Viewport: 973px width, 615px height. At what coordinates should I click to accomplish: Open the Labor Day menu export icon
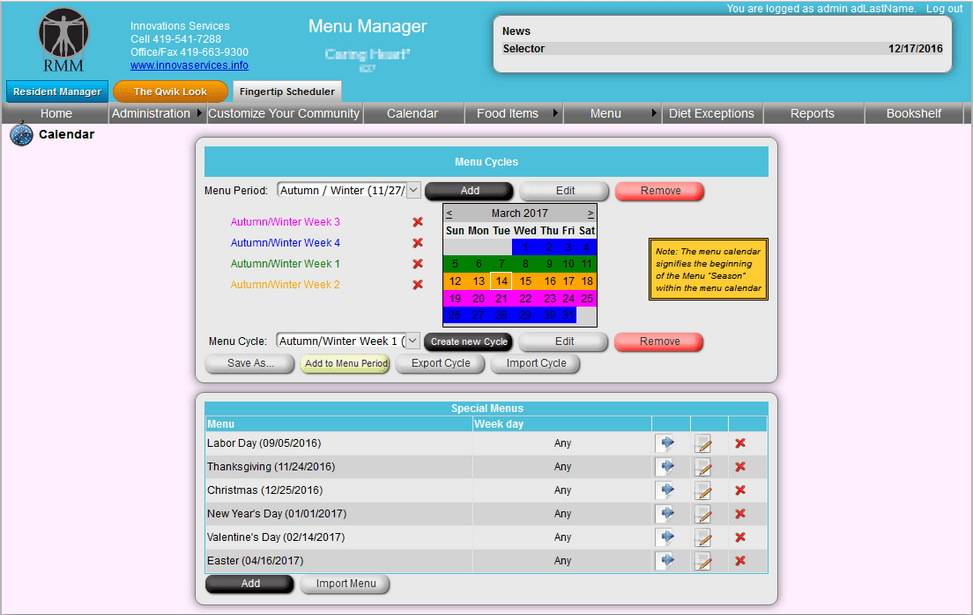pyautogui.click(x=668, y=443)
